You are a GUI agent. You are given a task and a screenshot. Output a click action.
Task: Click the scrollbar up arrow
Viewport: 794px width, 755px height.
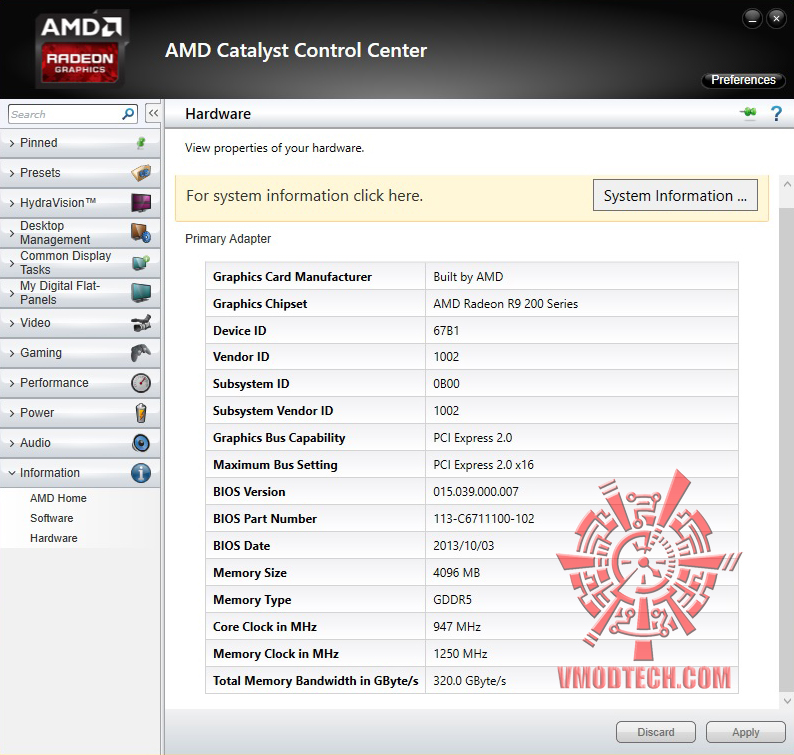[x=787, y=185]
